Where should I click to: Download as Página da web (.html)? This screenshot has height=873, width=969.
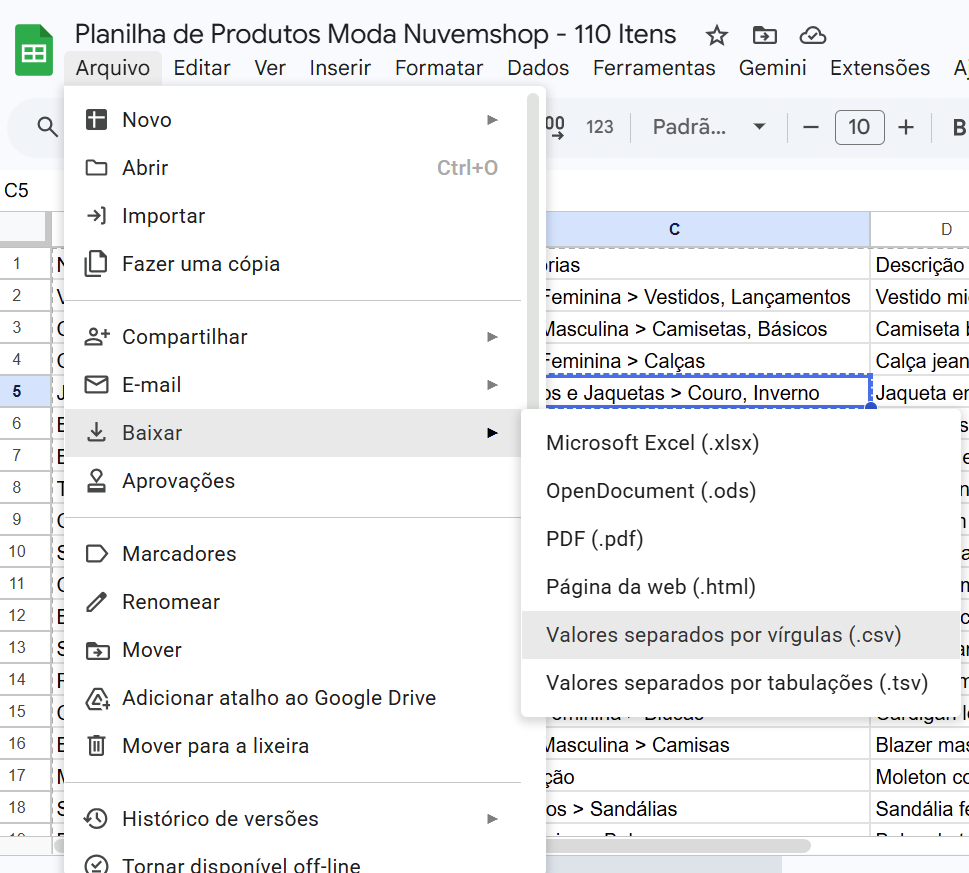click(741, 588)
